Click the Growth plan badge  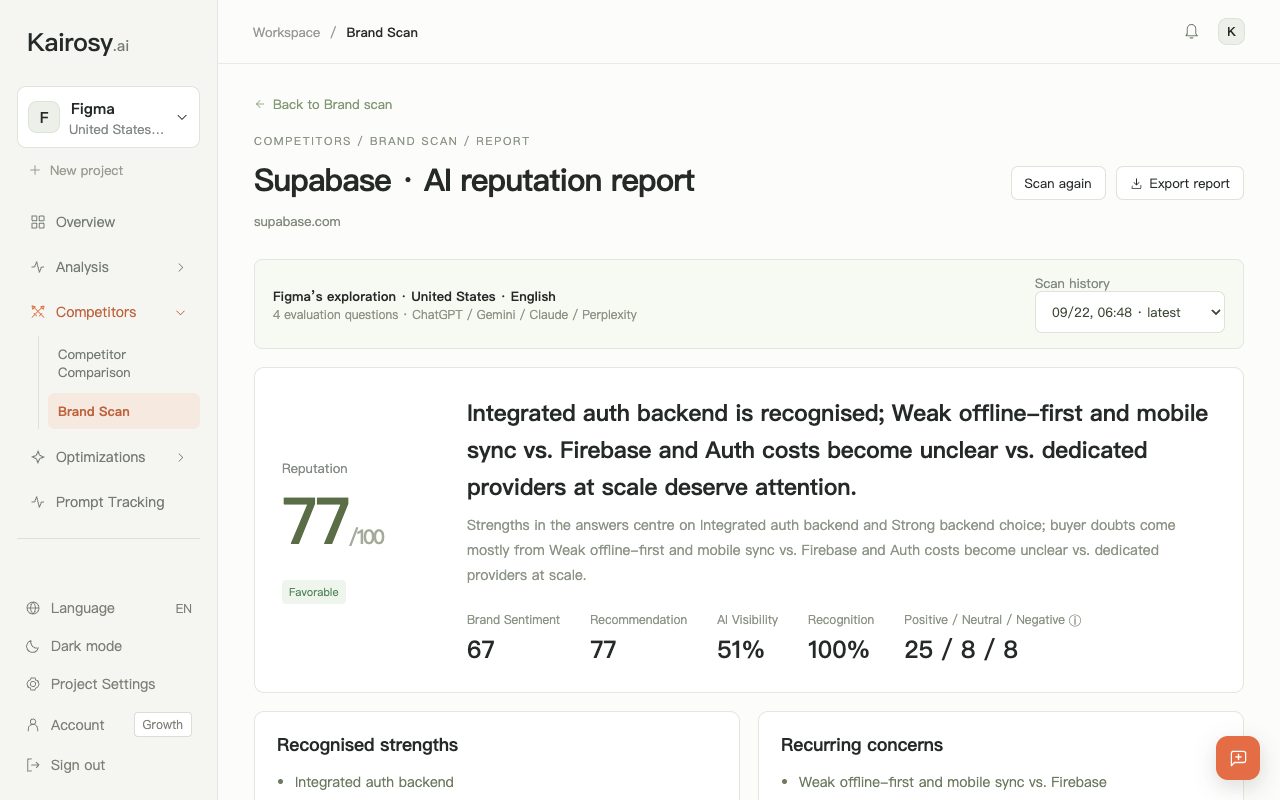tap(163, 725)
